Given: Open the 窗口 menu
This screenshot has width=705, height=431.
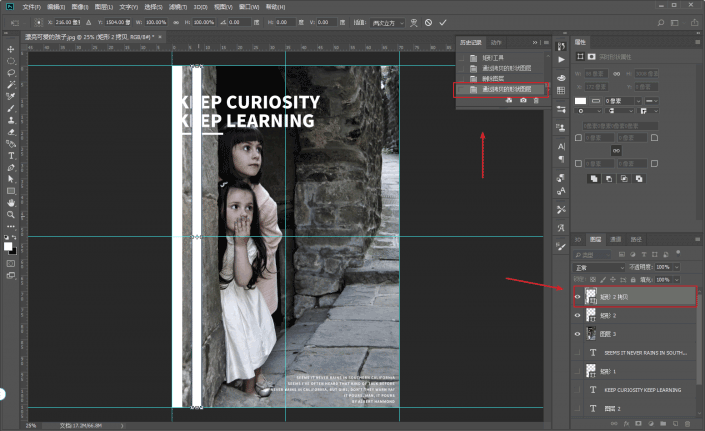Looking at the screenshot, I should pos(249,7).
